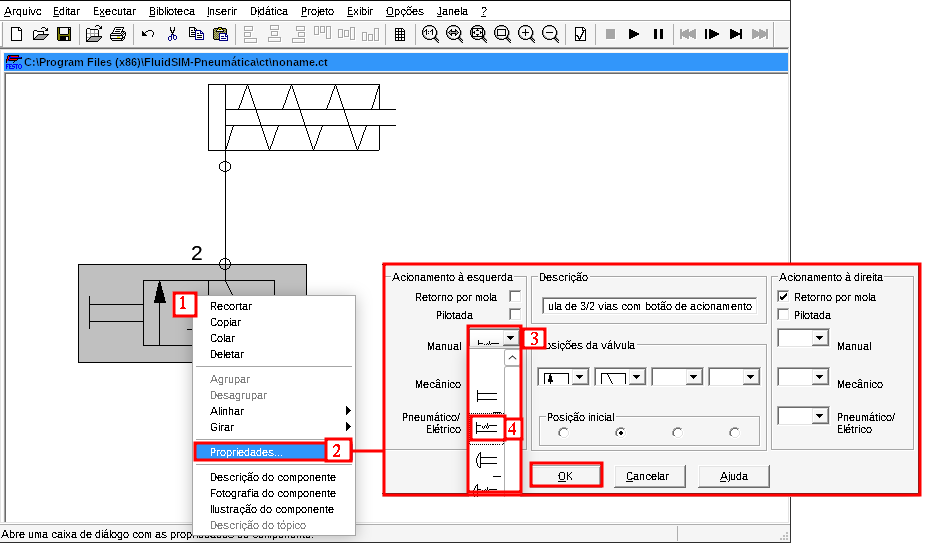Copy selection toolbar icon
The height and width of the screenshot is (546, 925).
coord(196,34)
